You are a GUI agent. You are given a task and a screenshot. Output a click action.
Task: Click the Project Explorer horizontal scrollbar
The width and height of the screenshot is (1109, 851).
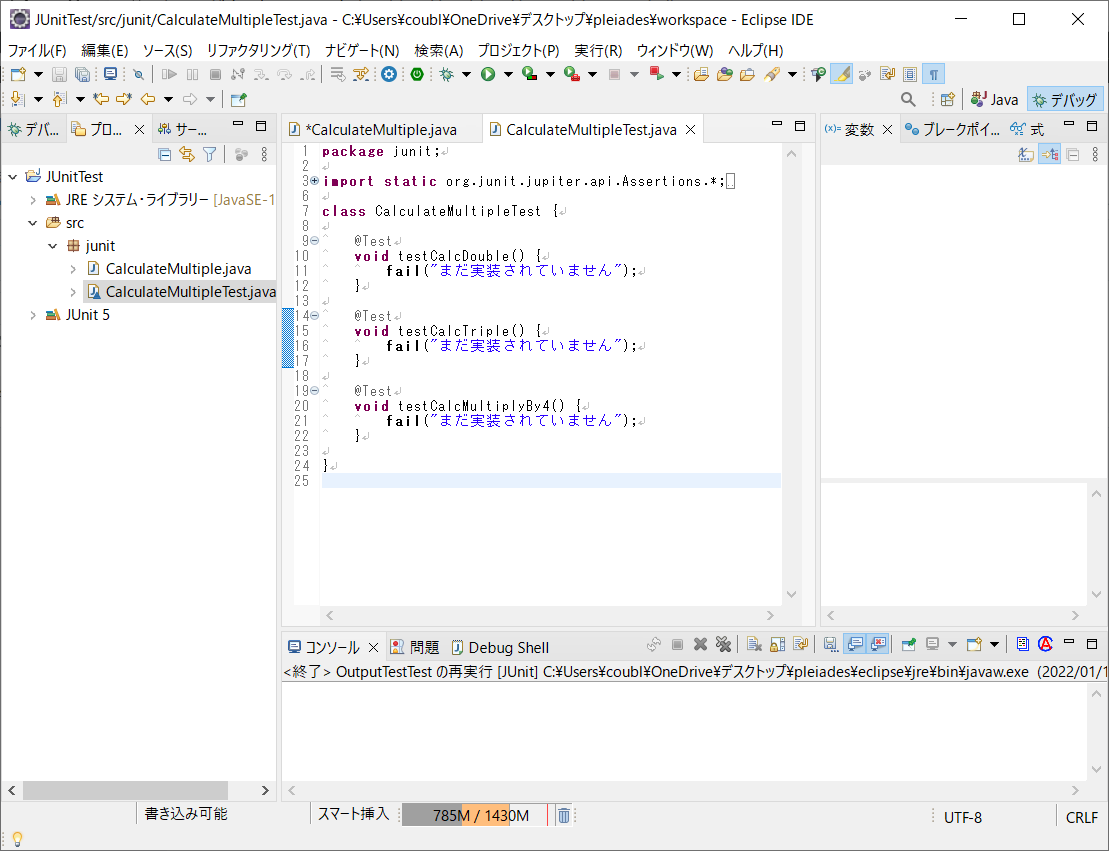click(x=125, y=790)
